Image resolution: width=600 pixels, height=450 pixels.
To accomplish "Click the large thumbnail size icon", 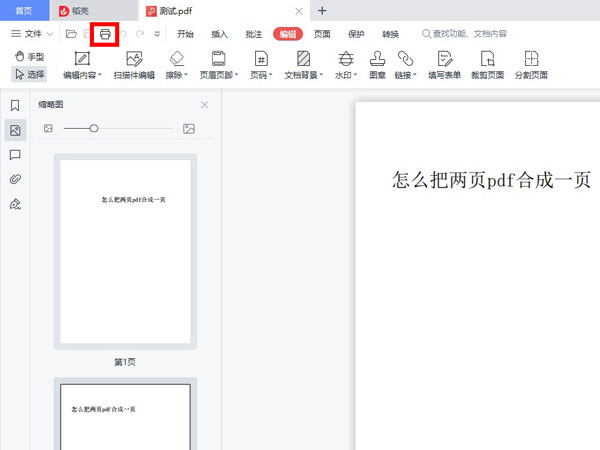I will 189,129.
